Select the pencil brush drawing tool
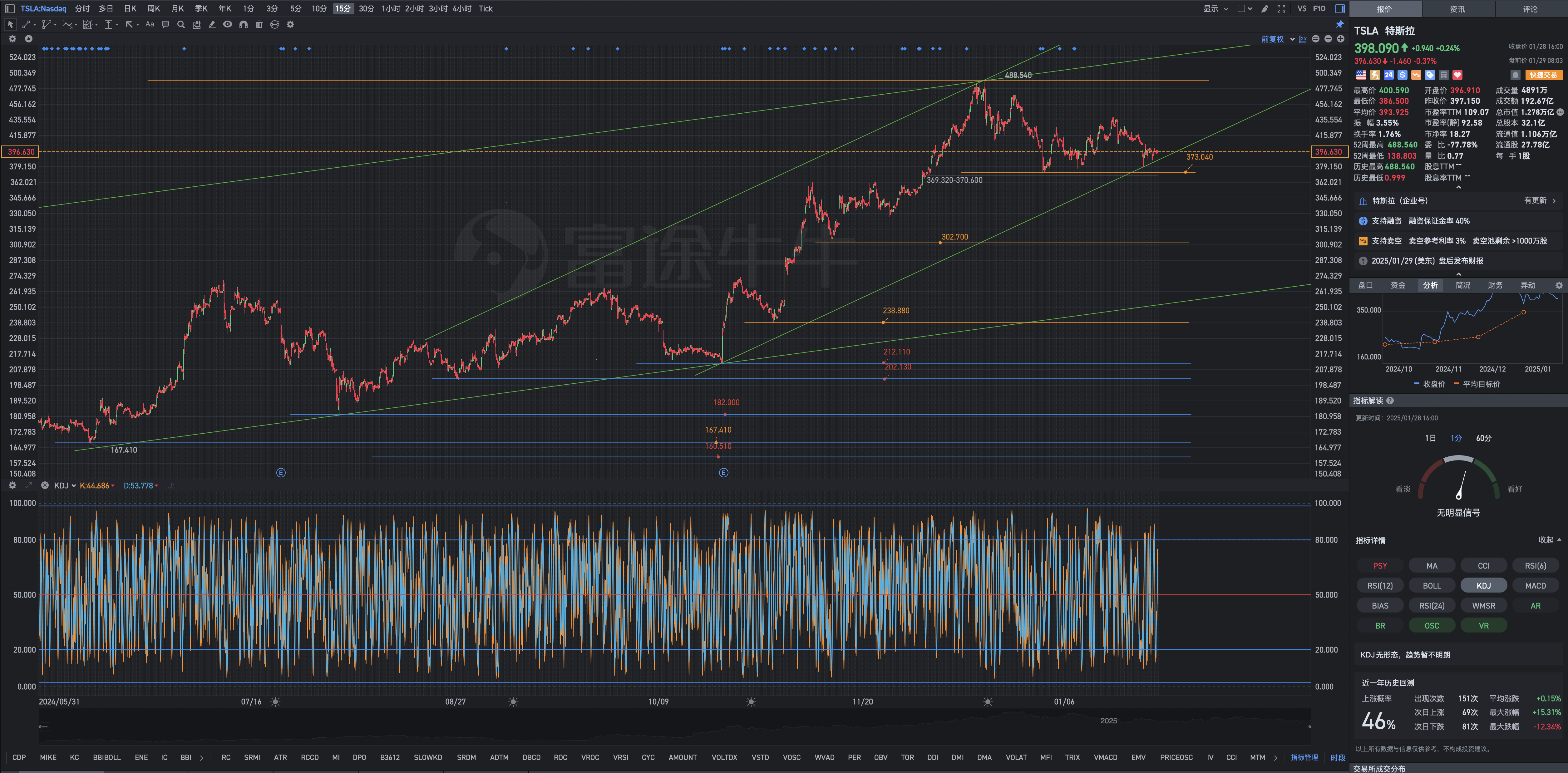 coord(212,25)
